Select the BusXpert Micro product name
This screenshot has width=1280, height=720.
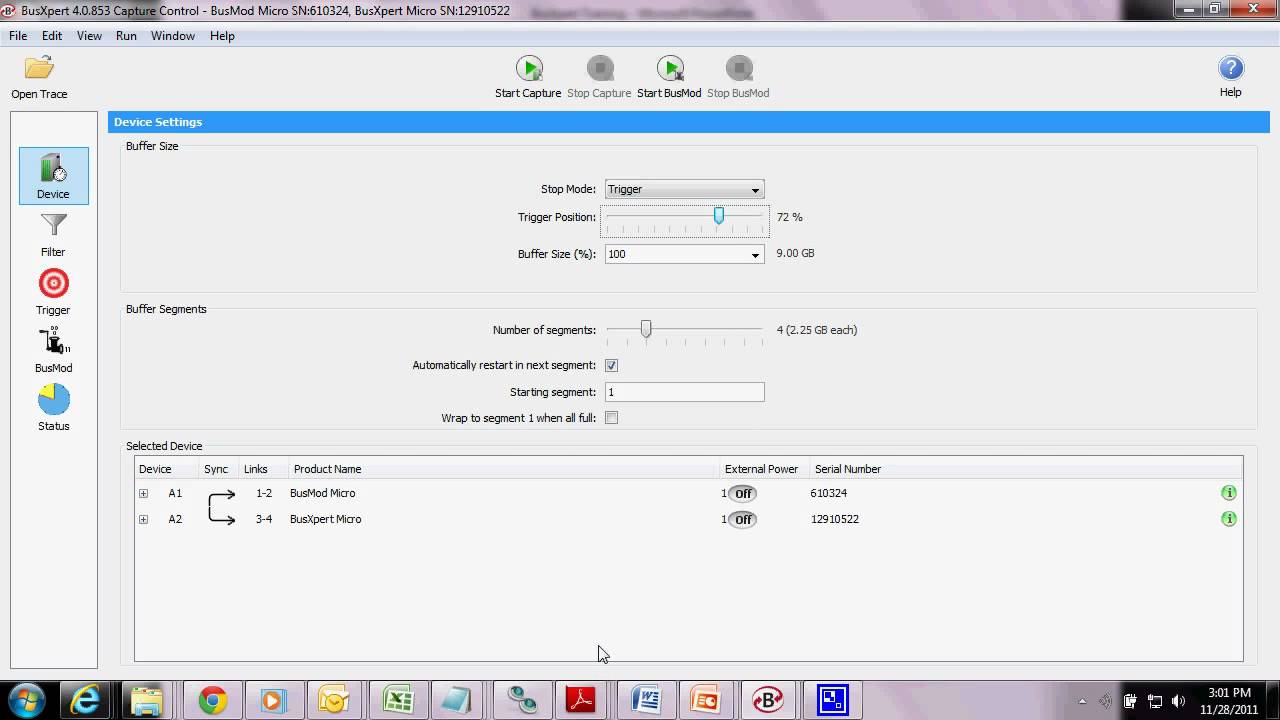[x=325, y=519]
